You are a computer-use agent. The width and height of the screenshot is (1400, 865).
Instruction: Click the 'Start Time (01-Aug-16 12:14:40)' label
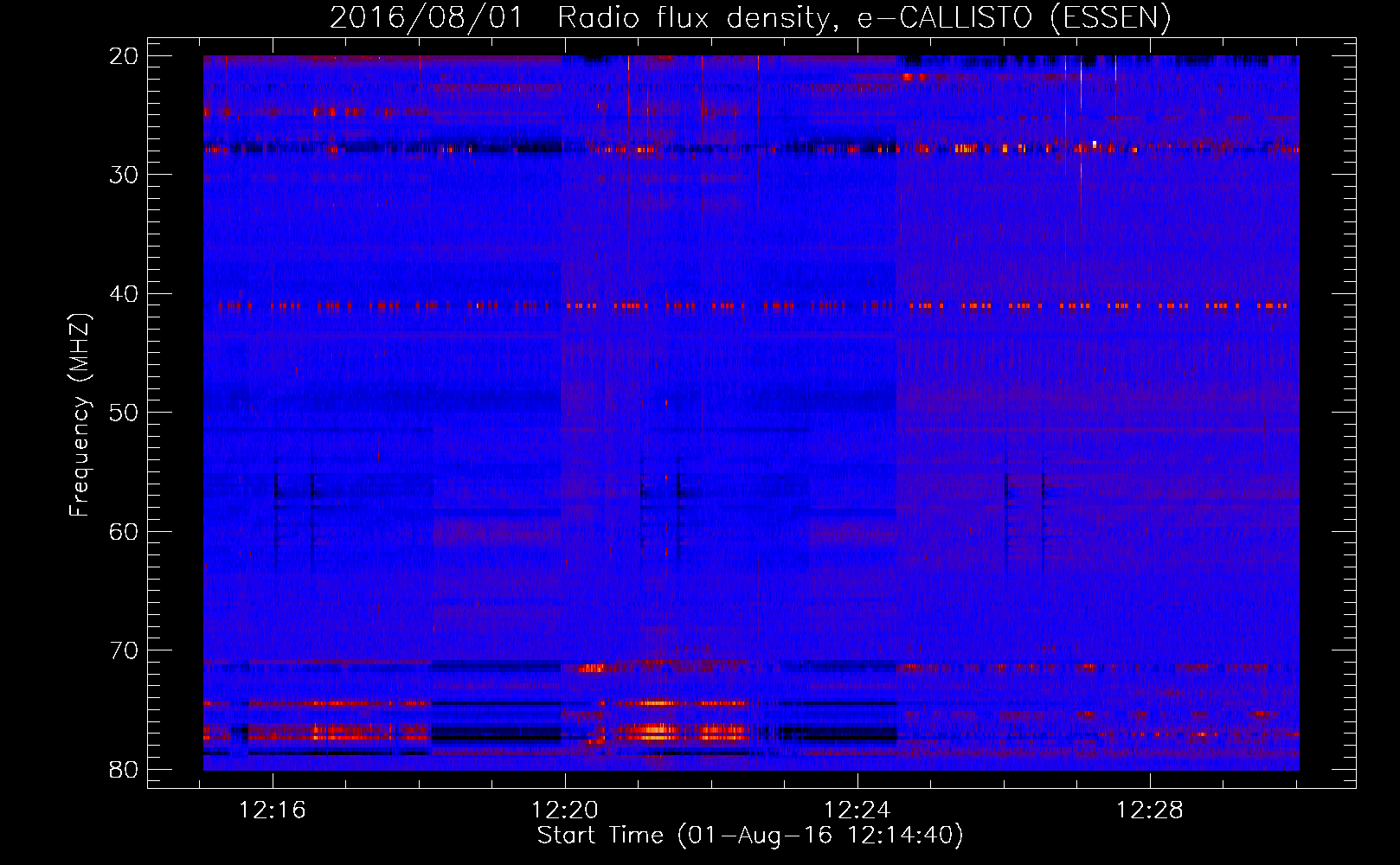(x=749, y=836)
